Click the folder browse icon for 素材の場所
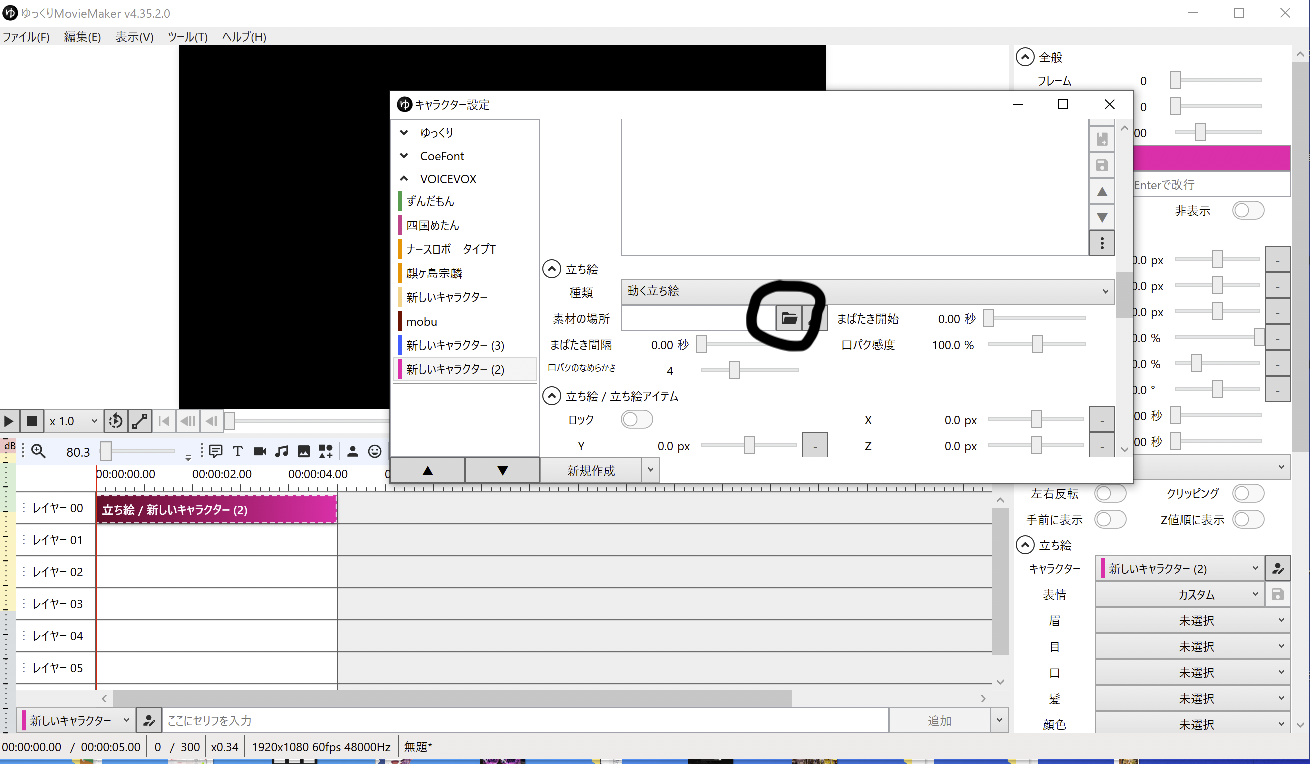This screenshot has width=1310, height=764. pyautogui.click(x=789, y=319)
